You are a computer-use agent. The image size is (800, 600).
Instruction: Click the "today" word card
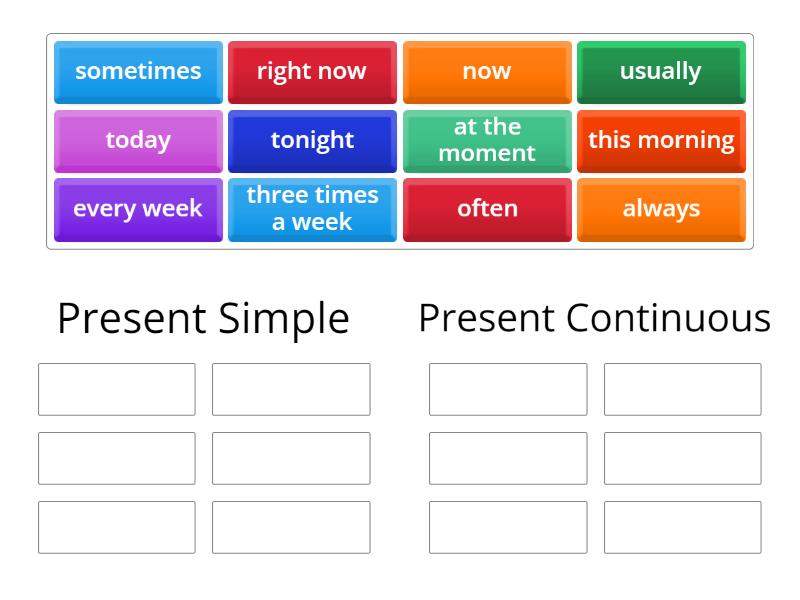pos(137,140)
